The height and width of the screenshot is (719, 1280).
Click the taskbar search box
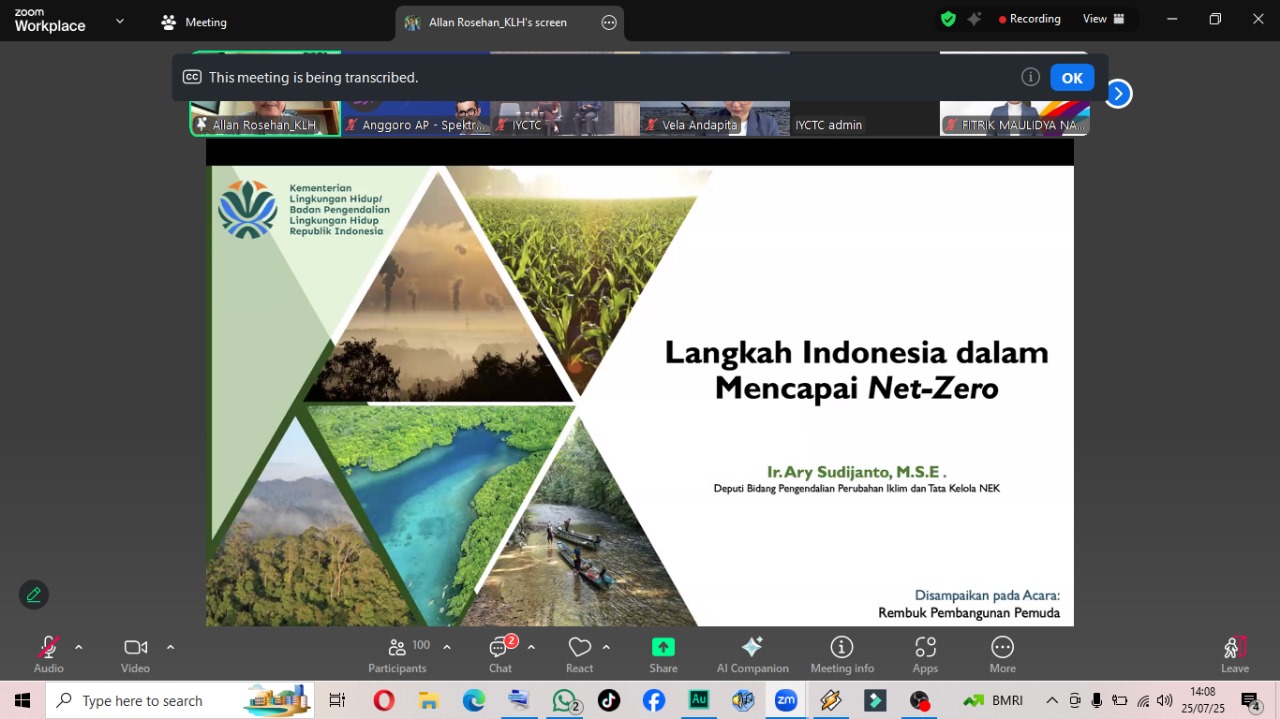[x=180, y=701]
